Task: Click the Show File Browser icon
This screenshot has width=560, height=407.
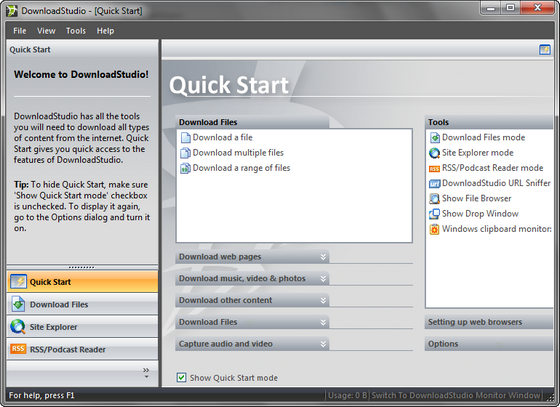Action: pyautogui.click(x=434, y=199)
